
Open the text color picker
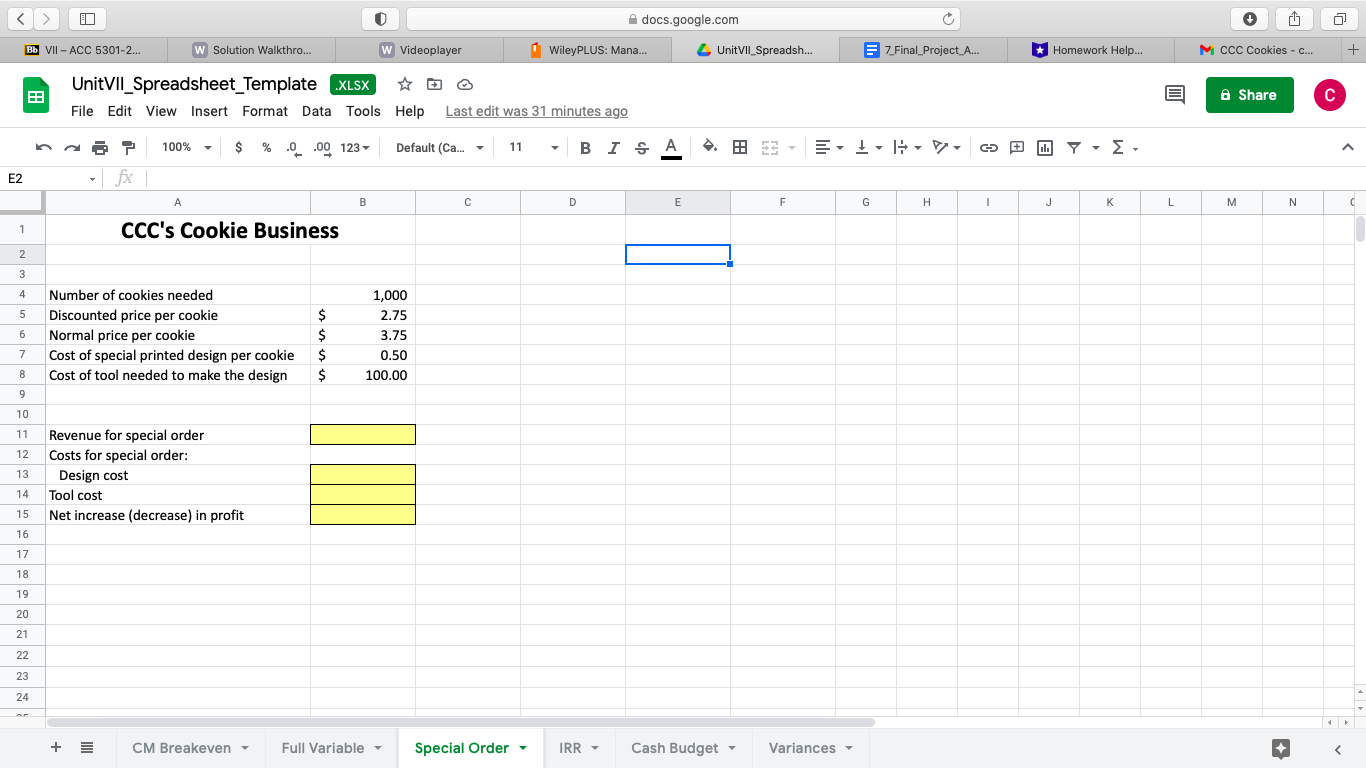point(671,147)
